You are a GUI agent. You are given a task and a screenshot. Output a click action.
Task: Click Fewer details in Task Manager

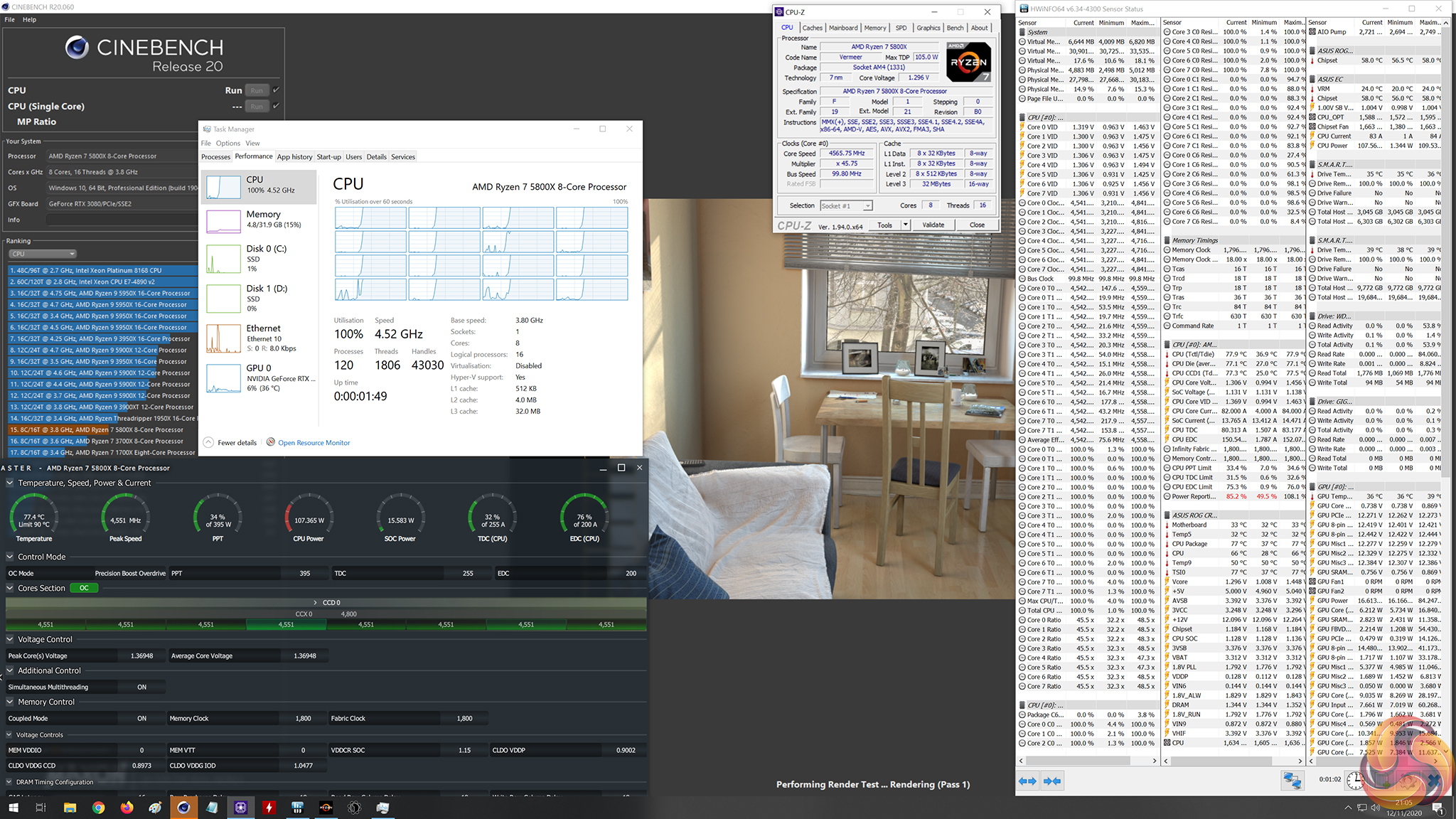tap(236, 442)
